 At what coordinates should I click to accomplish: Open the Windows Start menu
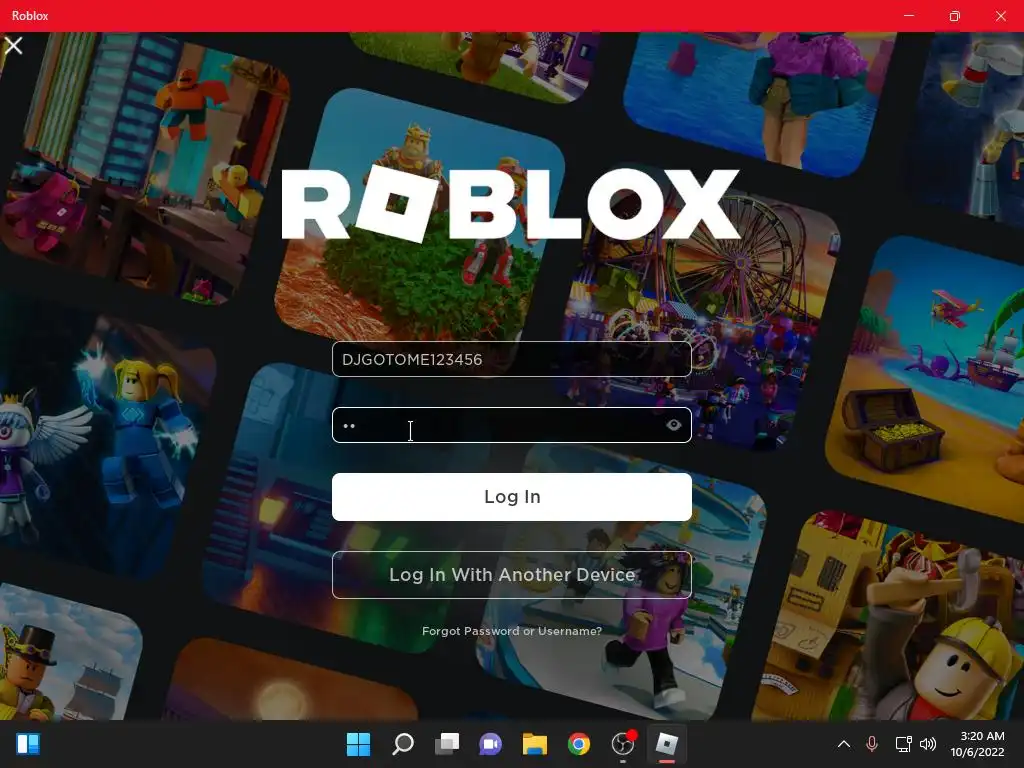click(358, 744)
